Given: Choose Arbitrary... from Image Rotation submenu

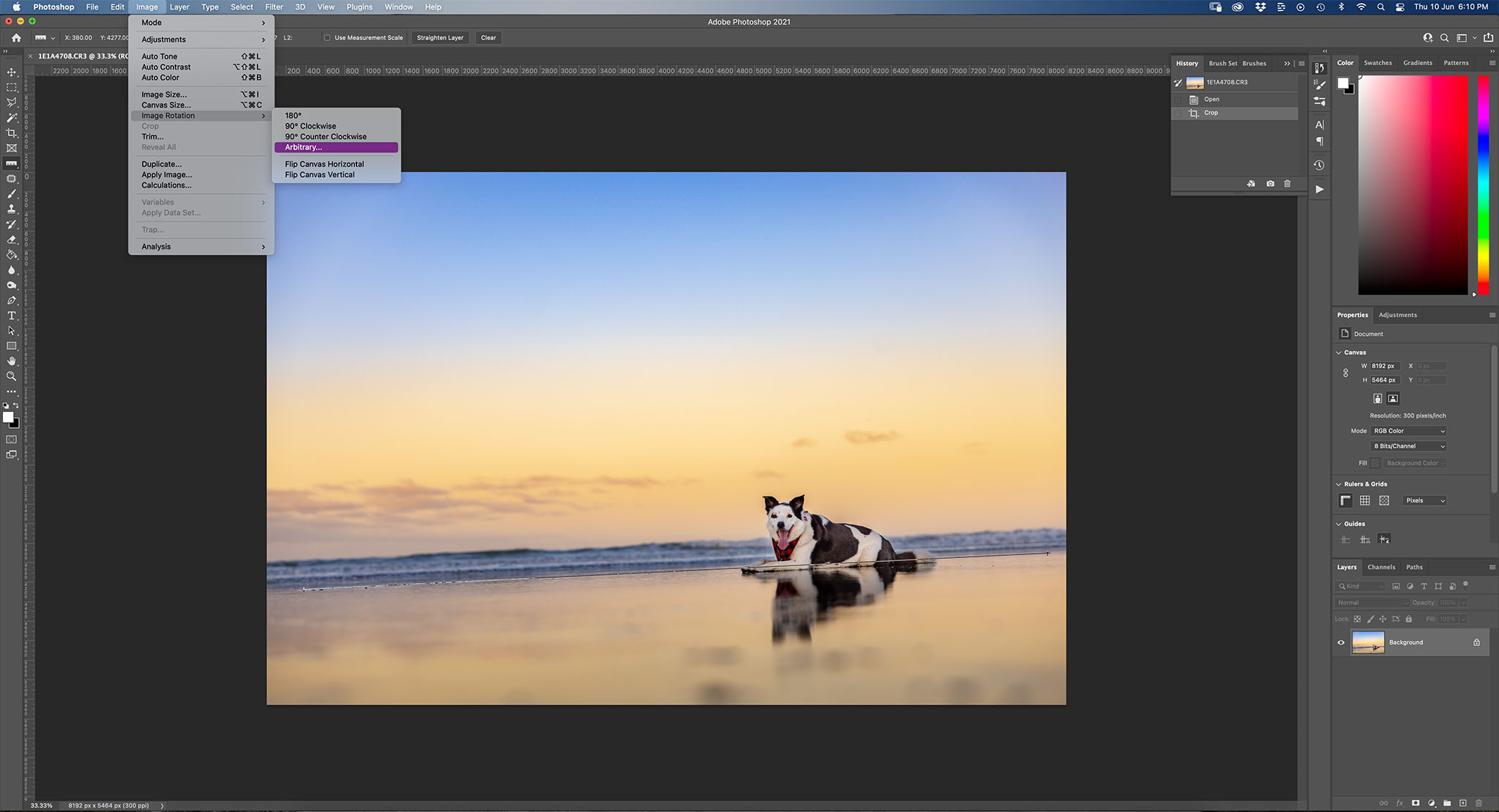Looking at the screenshot, I should click(x=303, y=147).
